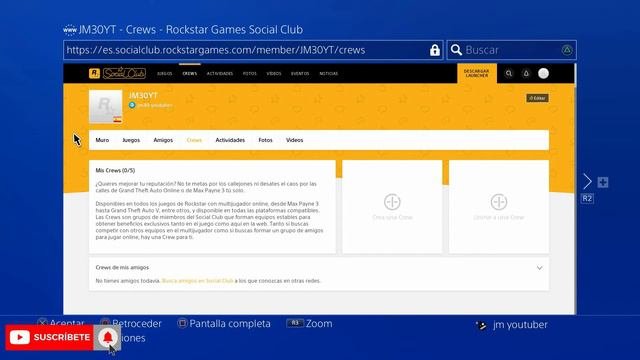Open the notifications bell in the site header
The width and height of the screenshot is (640, 360).
(x=526, y=73)
